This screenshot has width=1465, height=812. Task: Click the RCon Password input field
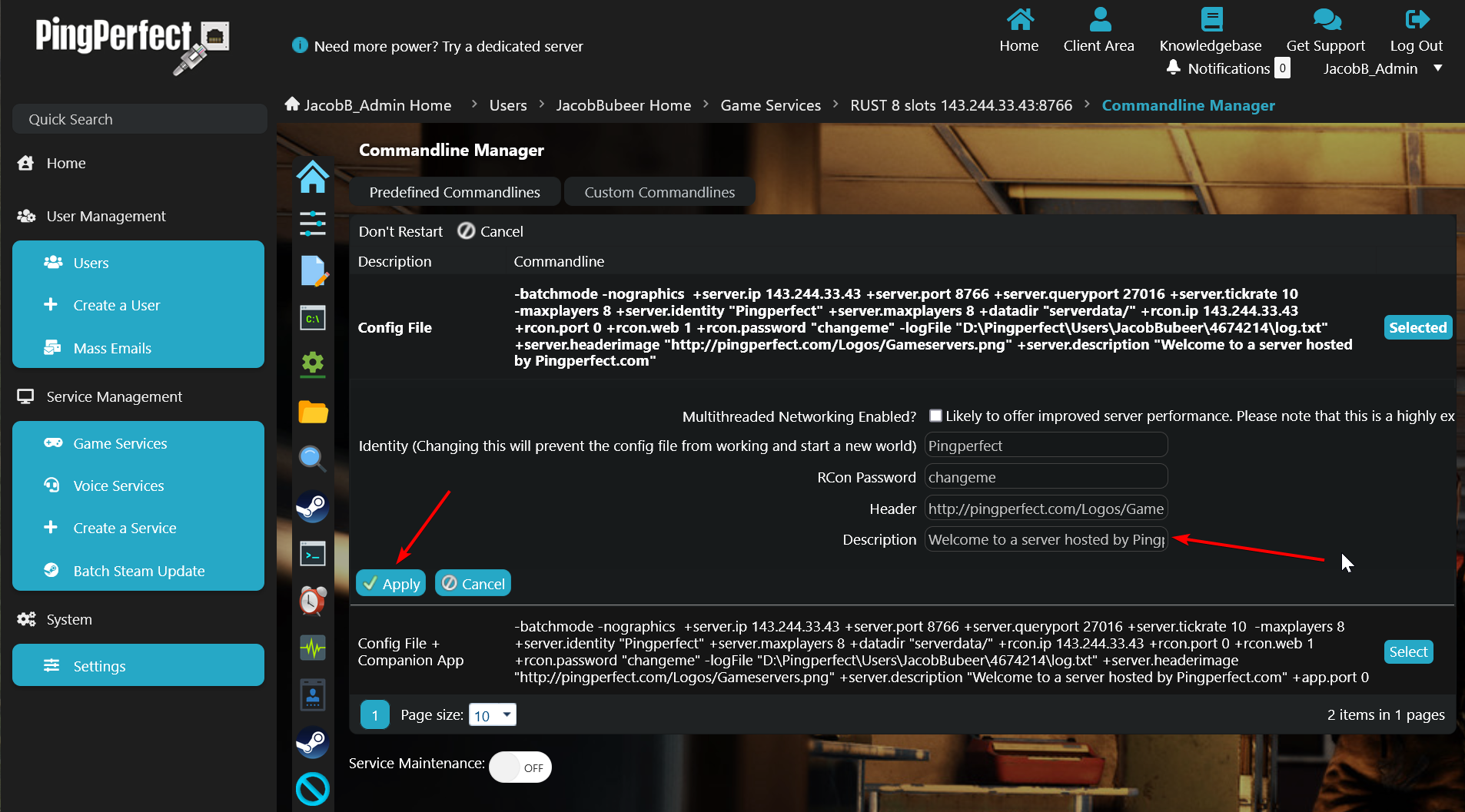pos(1045,477)
